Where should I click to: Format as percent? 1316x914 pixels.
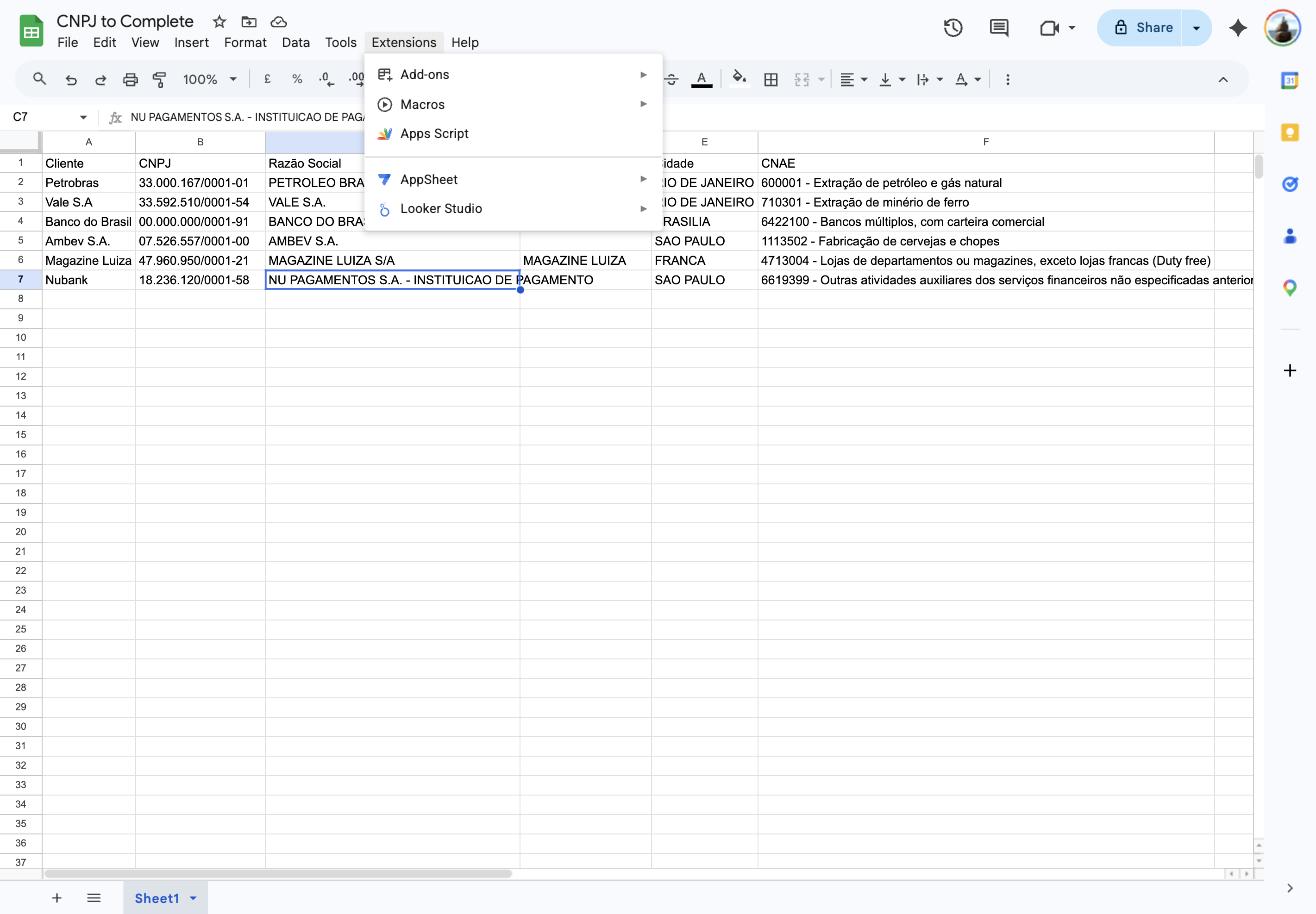(x=297, y=79)
